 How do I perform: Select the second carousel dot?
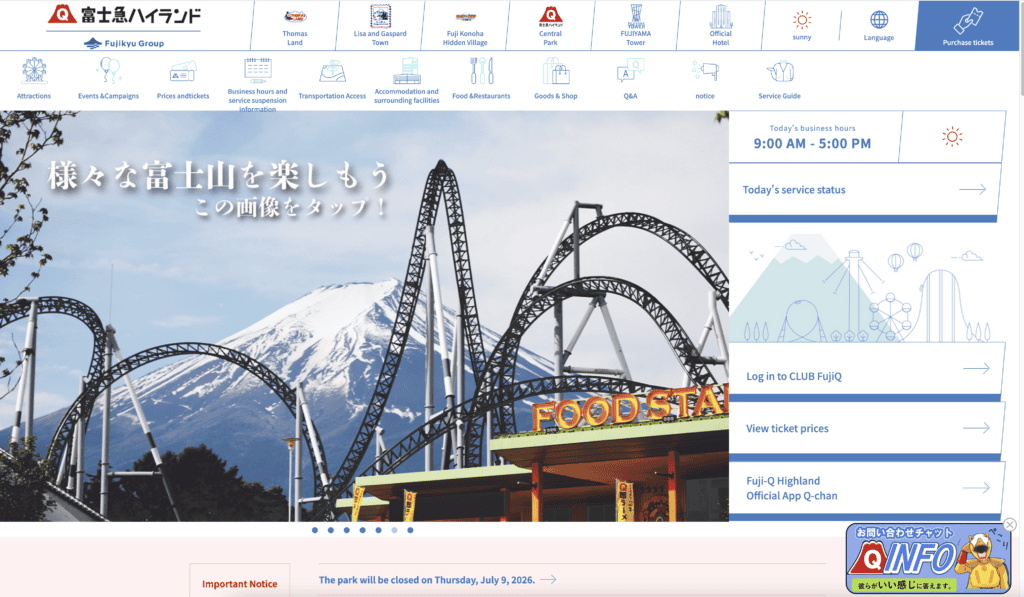[330, 530]
